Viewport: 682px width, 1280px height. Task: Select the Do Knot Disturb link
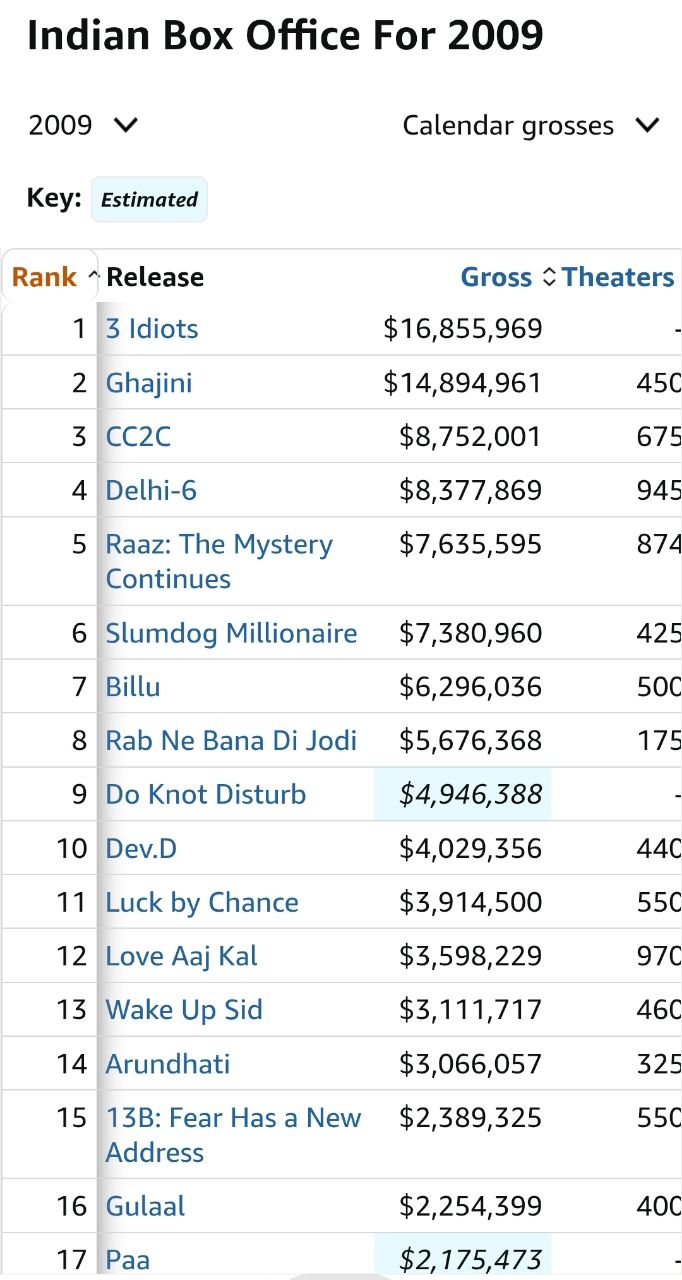(206, 795)
